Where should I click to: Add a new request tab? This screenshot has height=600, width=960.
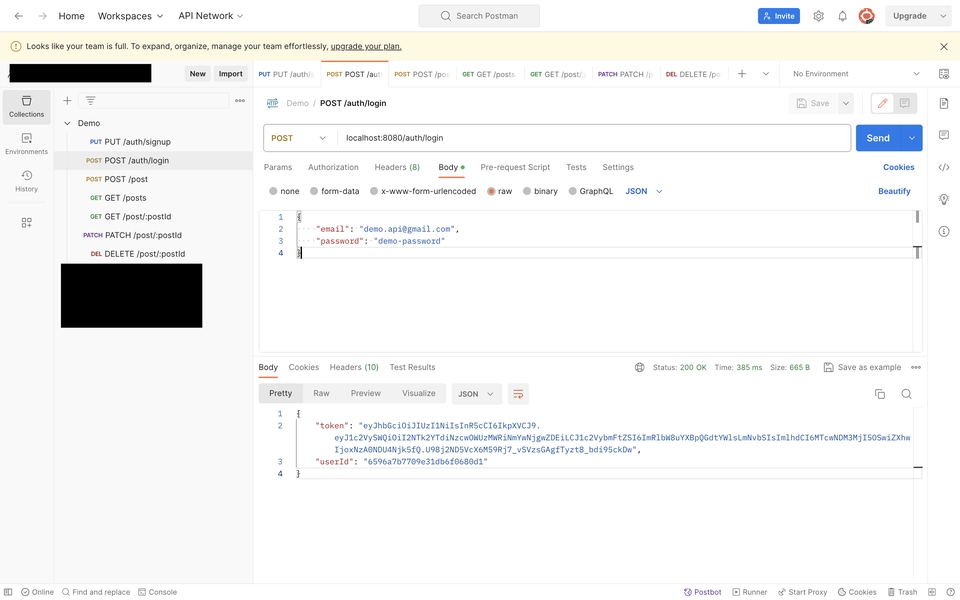click(x=741, y=74)
